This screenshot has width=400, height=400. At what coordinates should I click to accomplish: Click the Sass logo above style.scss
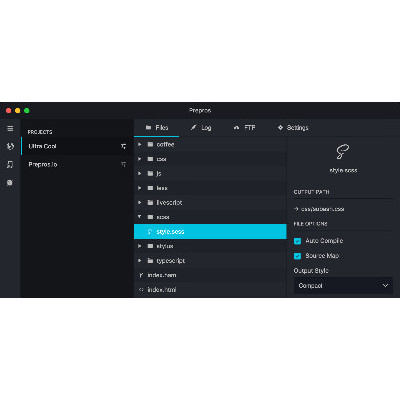(343, 152)
